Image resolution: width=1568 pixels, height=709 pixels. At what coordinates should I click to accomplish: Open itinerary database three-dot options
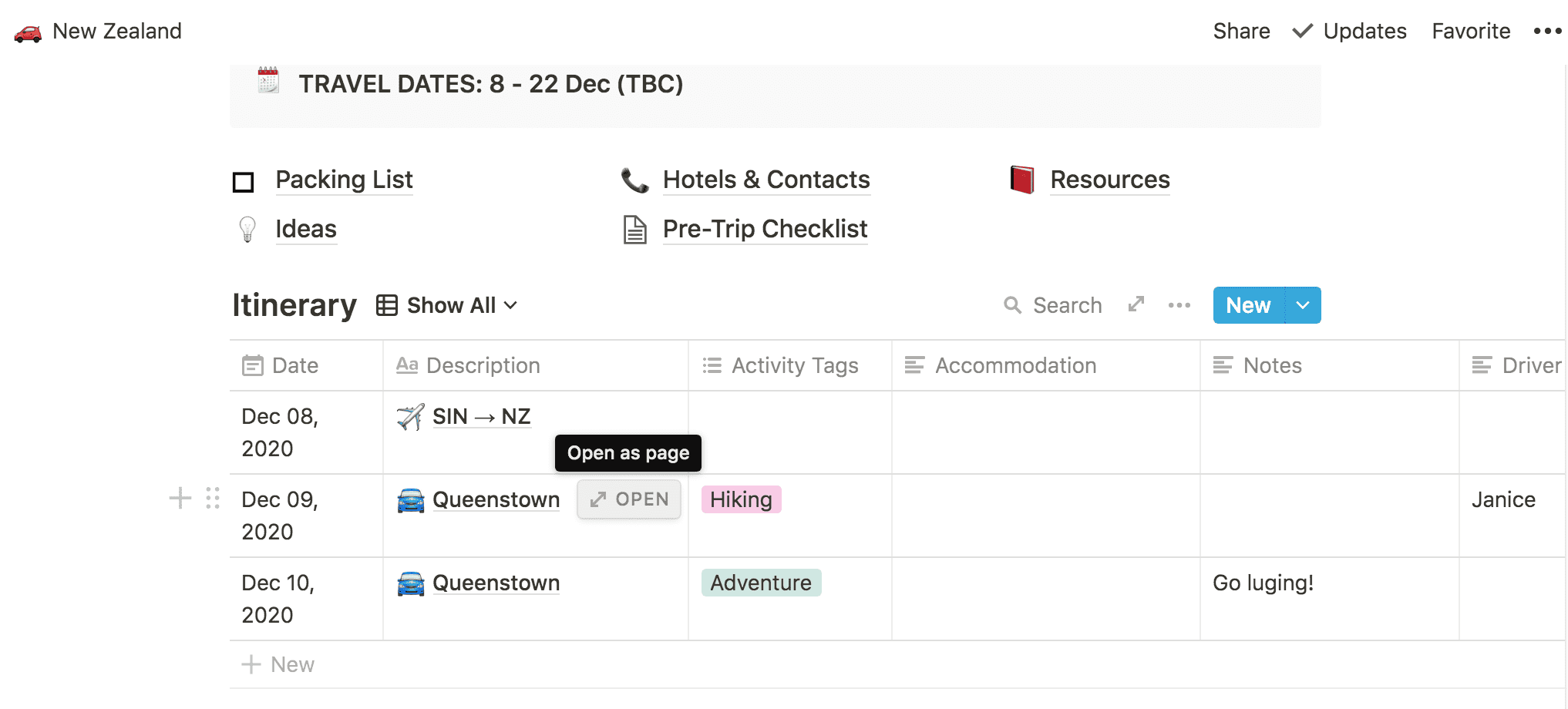click(1179, 306)
